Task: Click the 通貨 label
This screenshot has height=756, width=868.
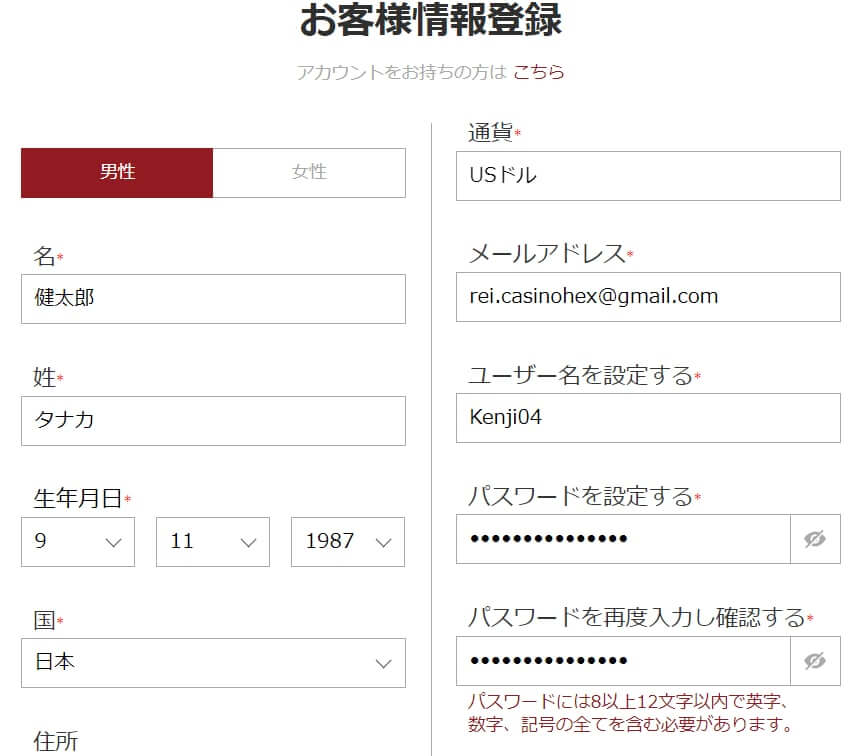Action: click(490, 133)
